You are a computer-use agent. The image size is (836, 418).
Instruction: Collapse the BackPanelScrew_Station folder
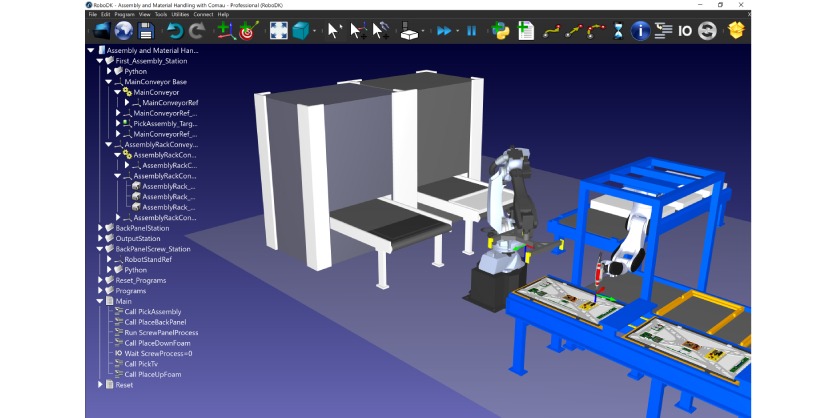tap(100, 249)
